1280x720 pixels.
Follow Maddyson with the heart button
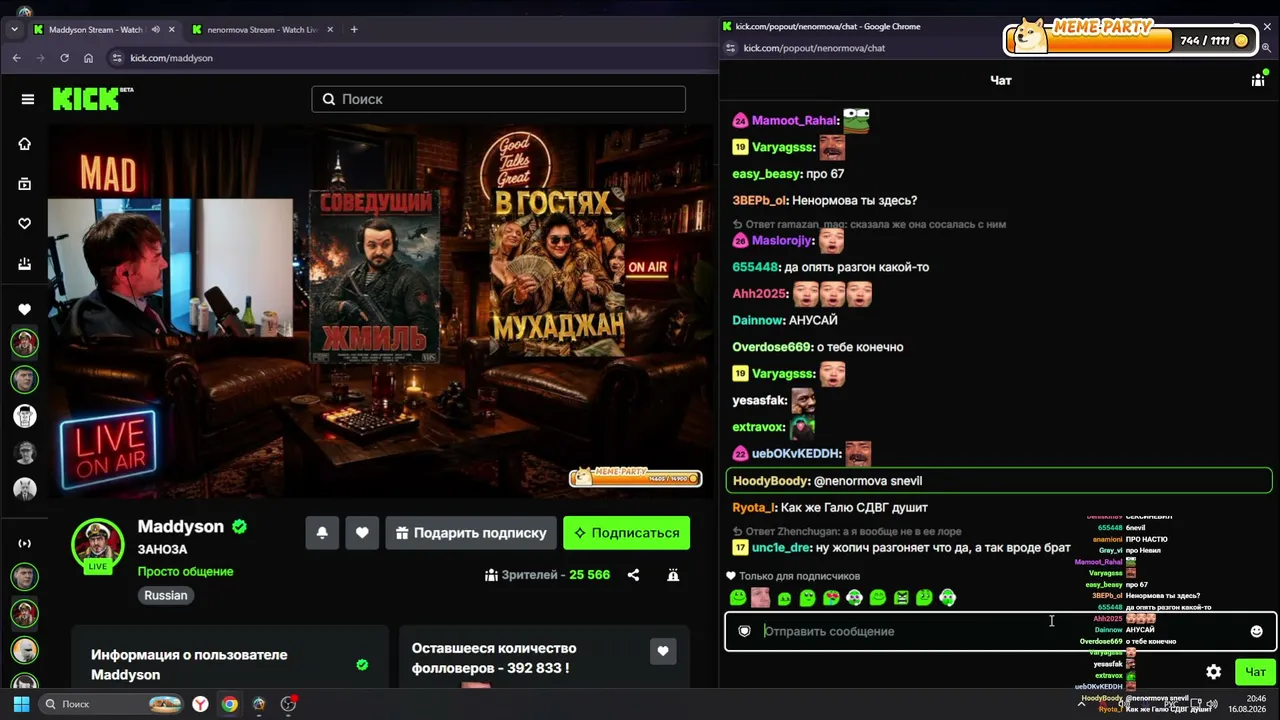tap(362, 533)
